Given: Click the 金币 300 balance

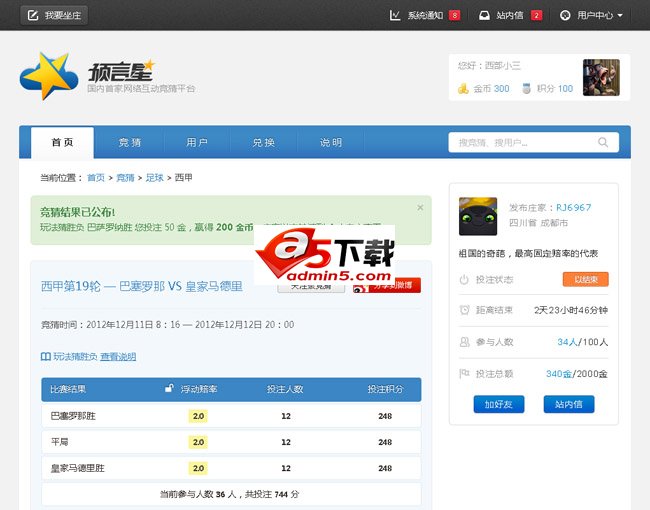Looking at the screenshot, I should pos(491,88).
